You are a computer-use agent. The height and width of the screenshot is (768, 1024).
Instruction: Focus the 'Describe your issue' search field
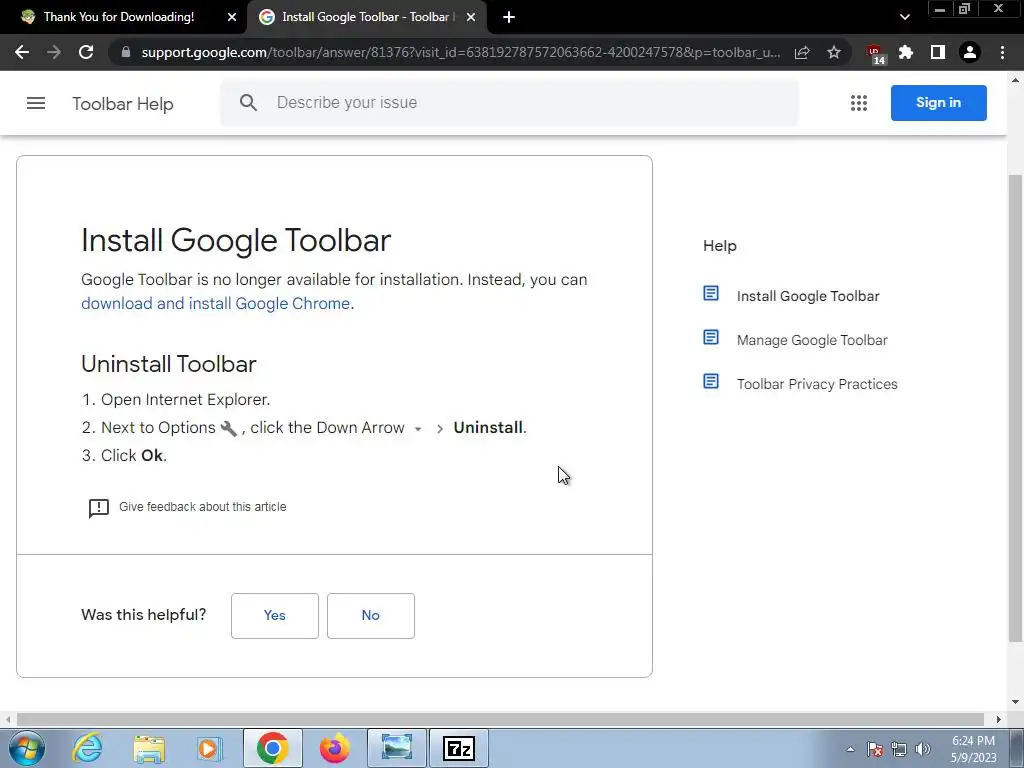coord(509,103)
